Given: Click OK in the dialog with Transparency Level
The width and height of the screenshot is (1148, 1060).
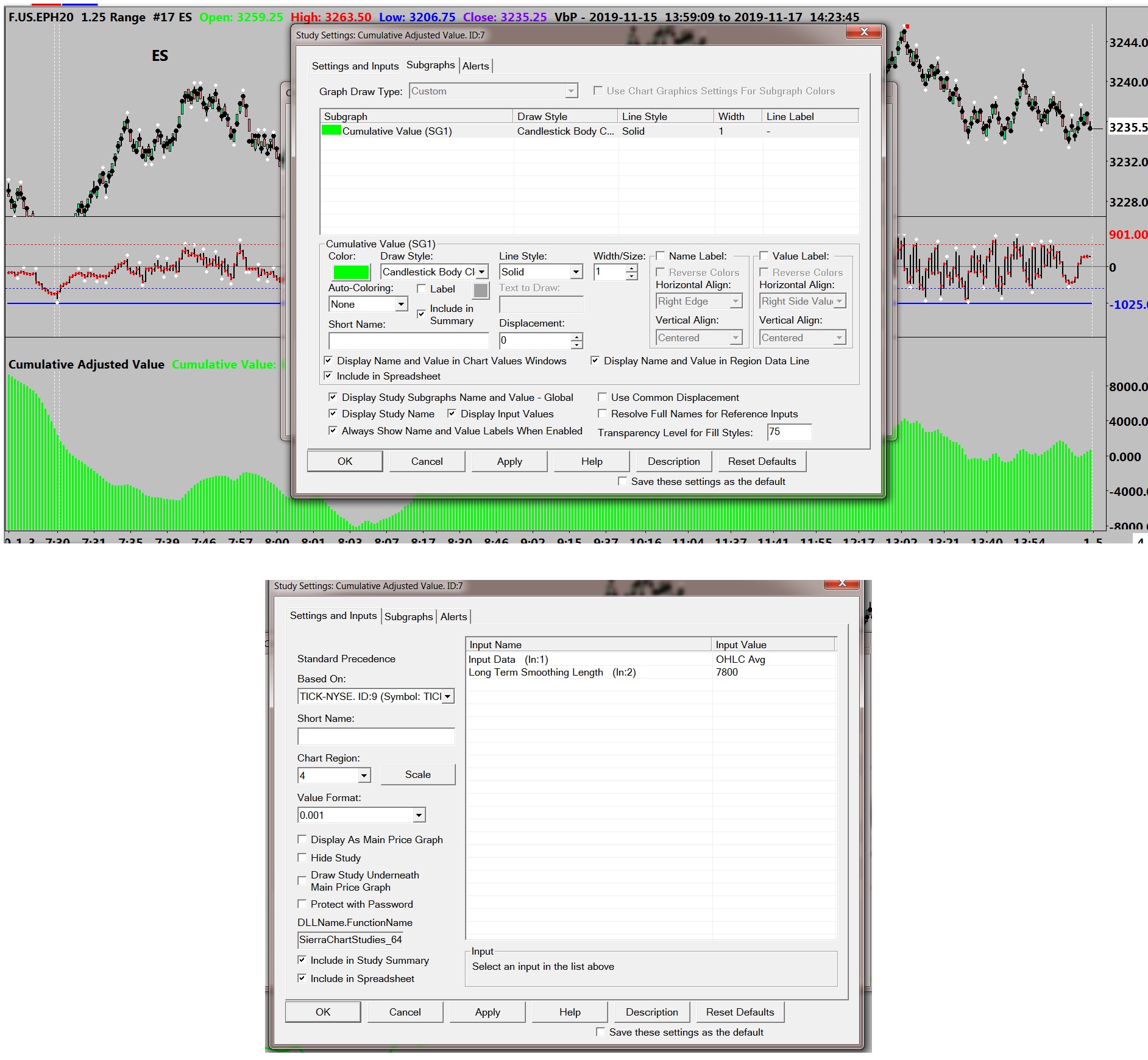Looking at the screenshot, I should (x=345, y=461).
